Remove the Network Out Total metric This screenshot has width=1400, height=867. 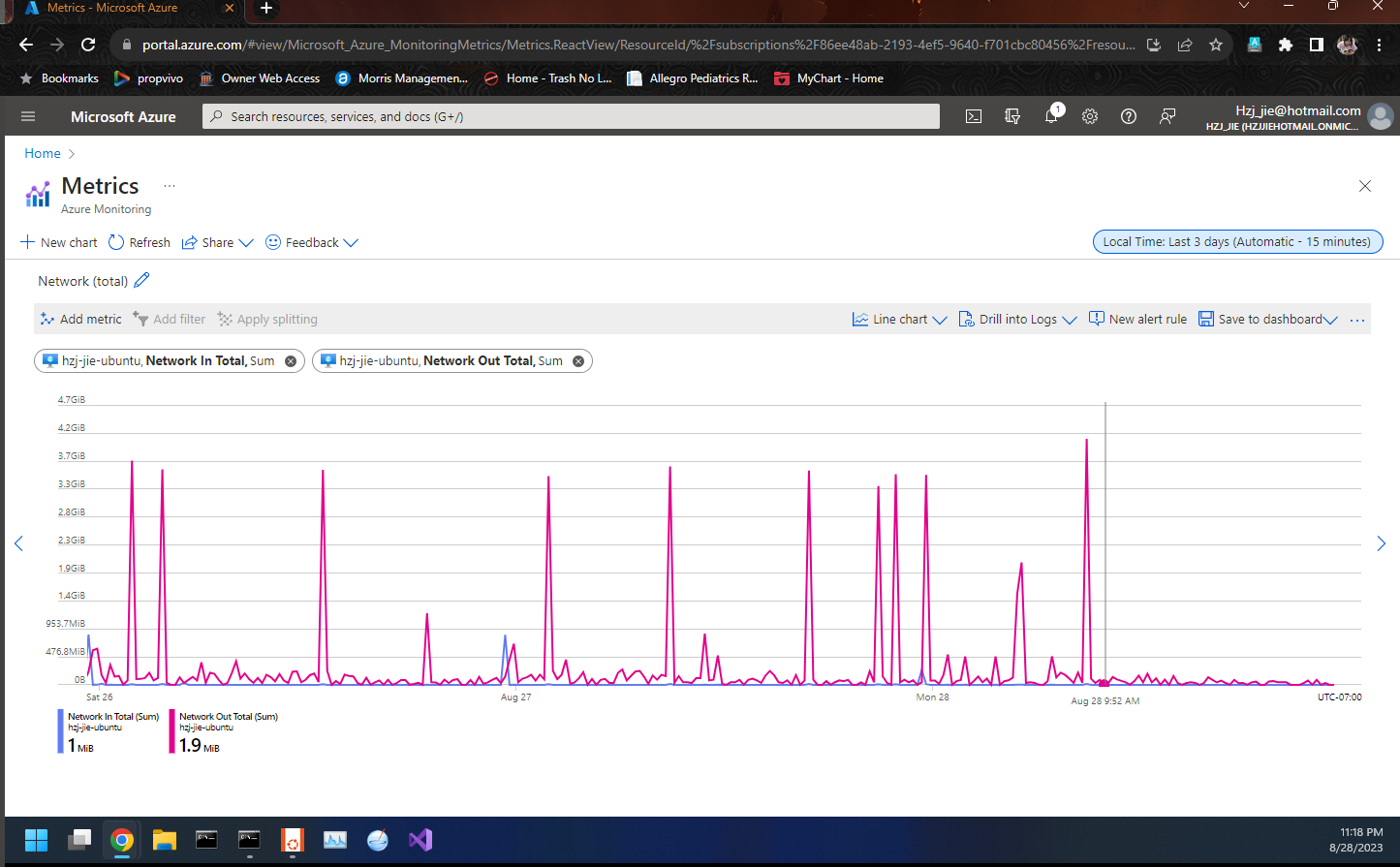pyautogui.click(x=576, y=360)
